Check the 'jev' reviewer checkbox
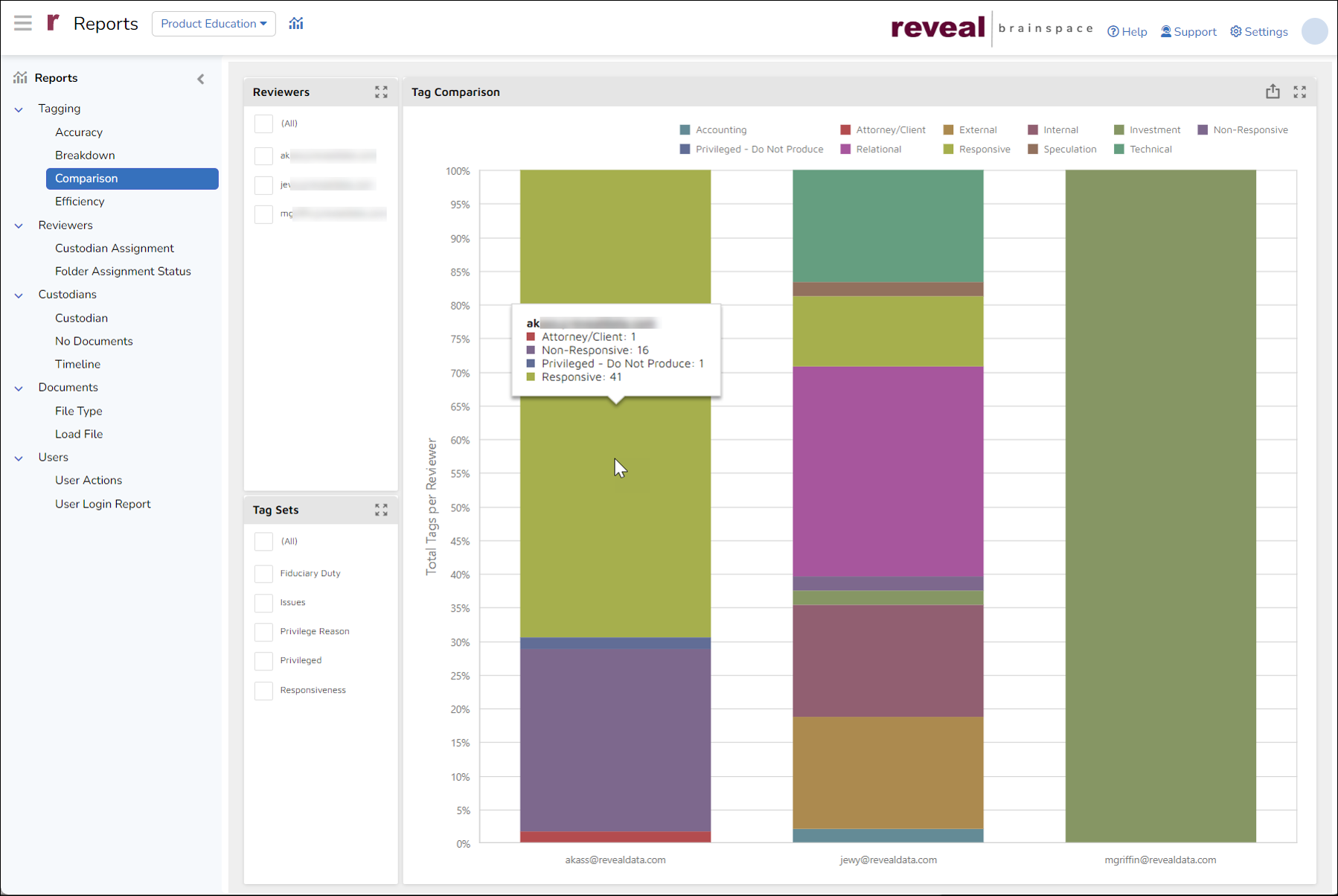Screen dimensions: 1338x896 (263, 185)
